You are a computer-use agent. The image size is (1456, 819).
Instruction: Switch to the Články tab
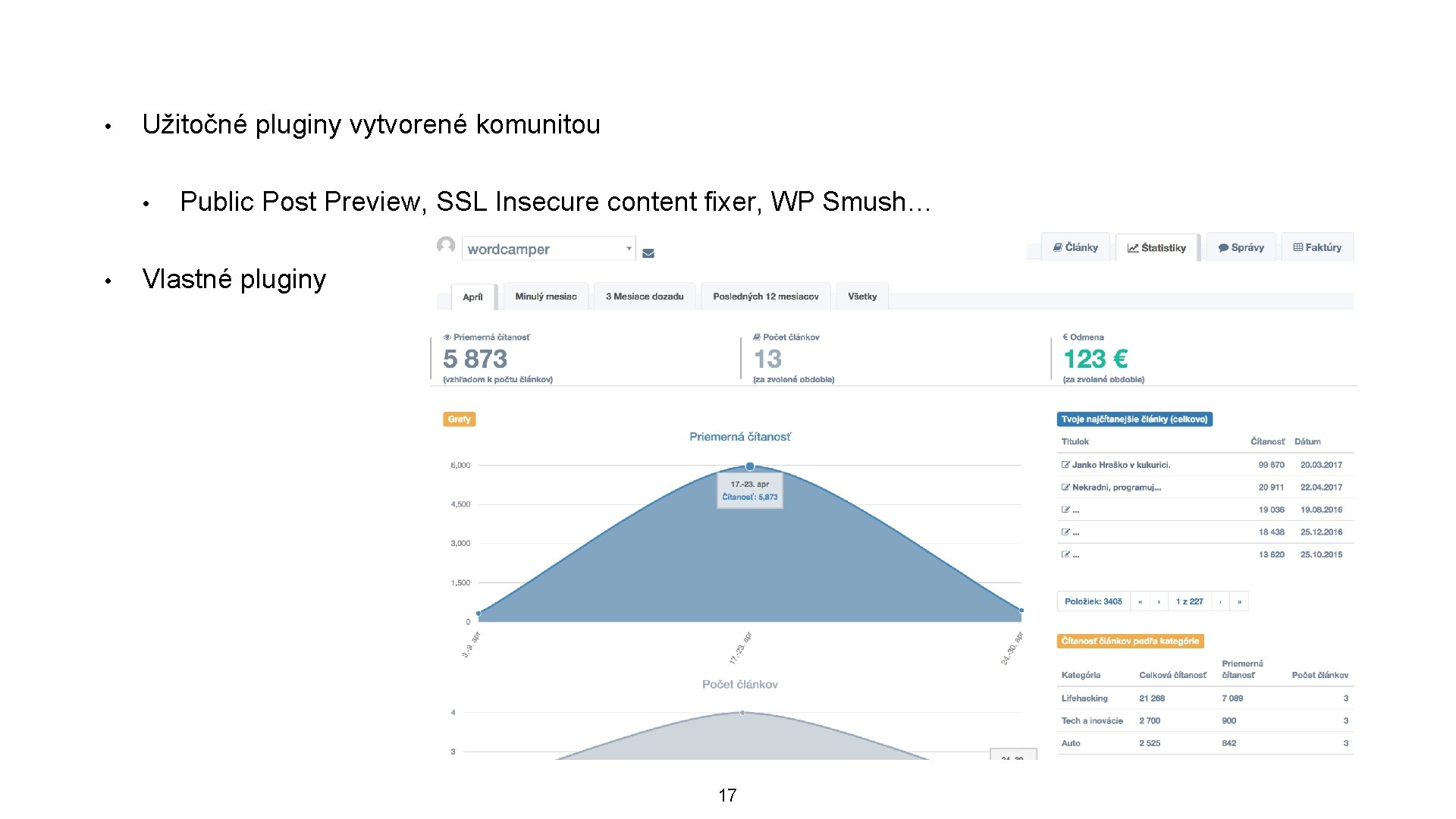(1075, 248)
